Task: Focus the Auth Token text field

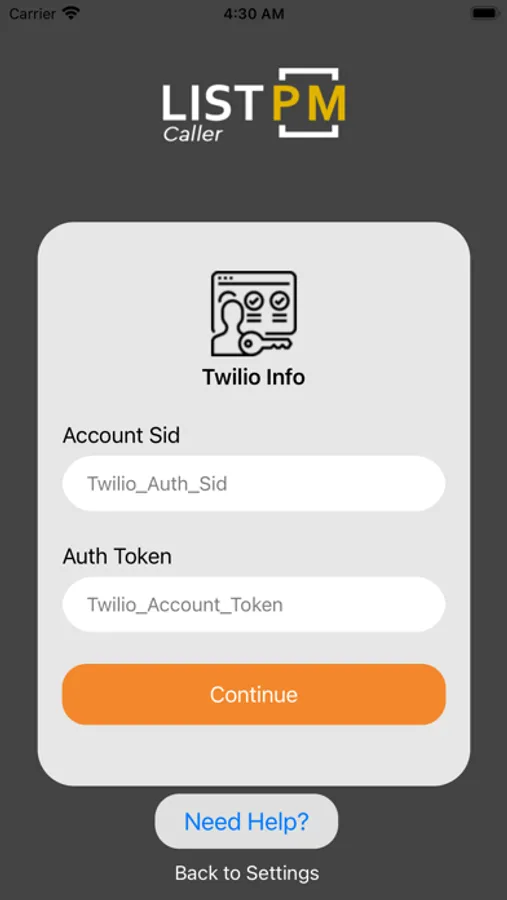Action: click(x=253, y=604)
